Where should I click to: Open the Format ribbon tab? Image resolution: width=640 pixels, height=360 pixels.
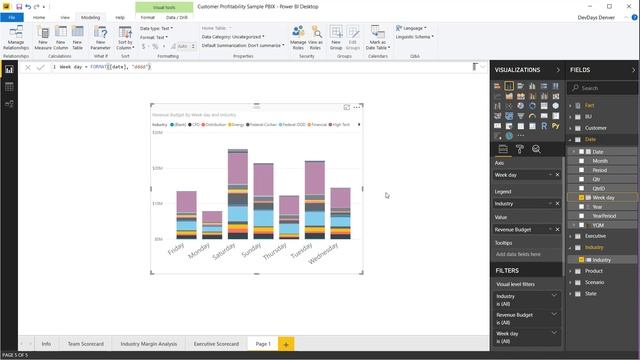pyautogui.click(x=148, y=18)
